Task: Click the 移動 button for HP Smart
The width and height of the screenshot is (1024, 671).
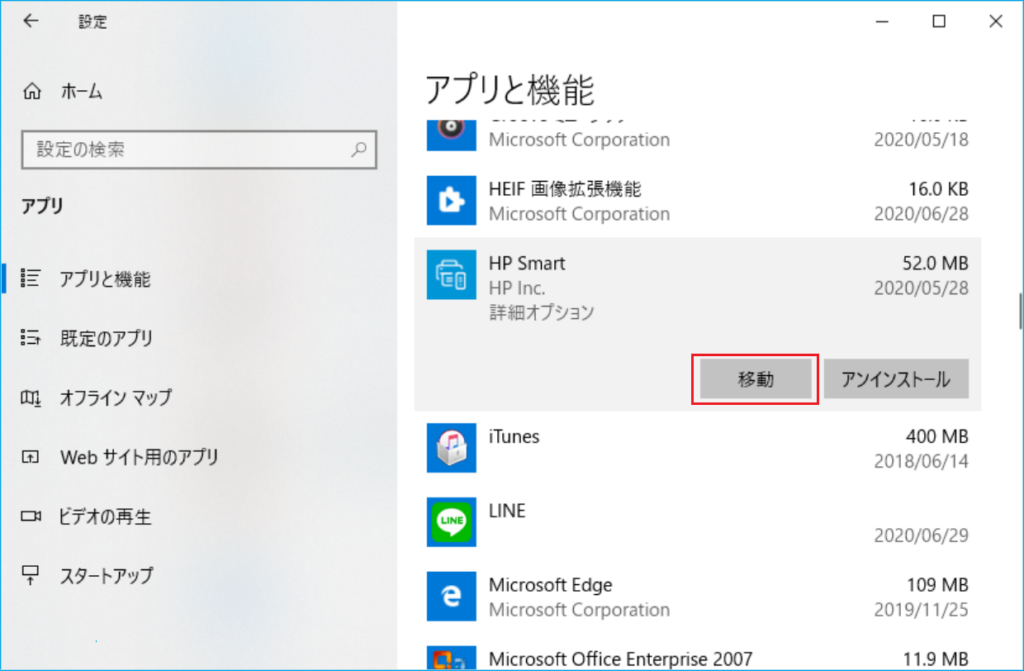Action: click(x=756, y=379)
